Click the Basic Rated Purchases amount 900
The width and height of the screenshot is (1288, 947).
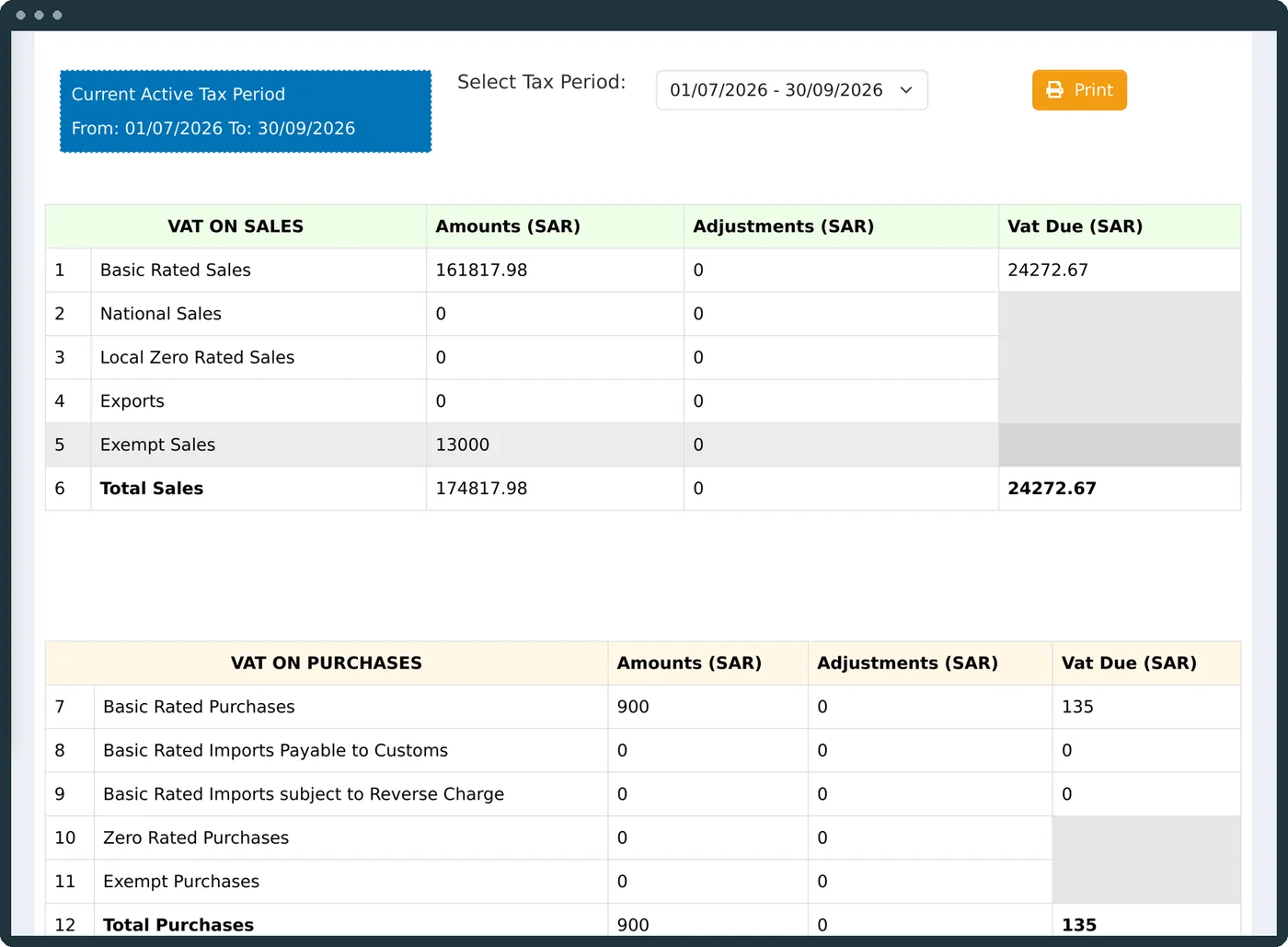(x=633, y=707)
